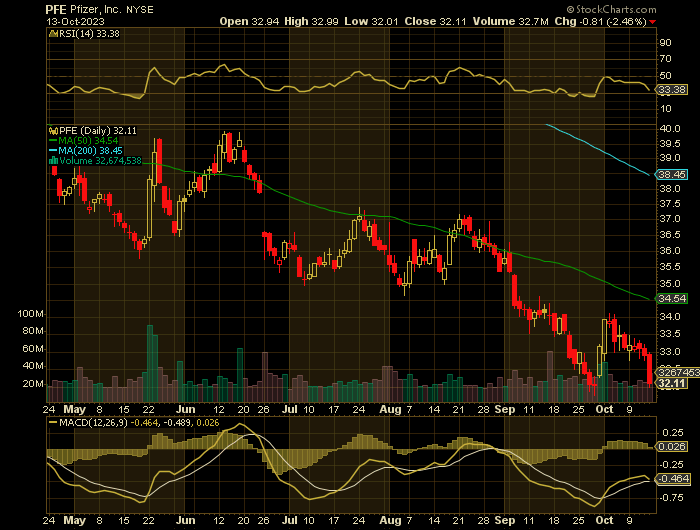Click the 38.45 MA(200) axis tag
Image resolution: width=700 pixels, height=530 pixels.
coord(671,175)
